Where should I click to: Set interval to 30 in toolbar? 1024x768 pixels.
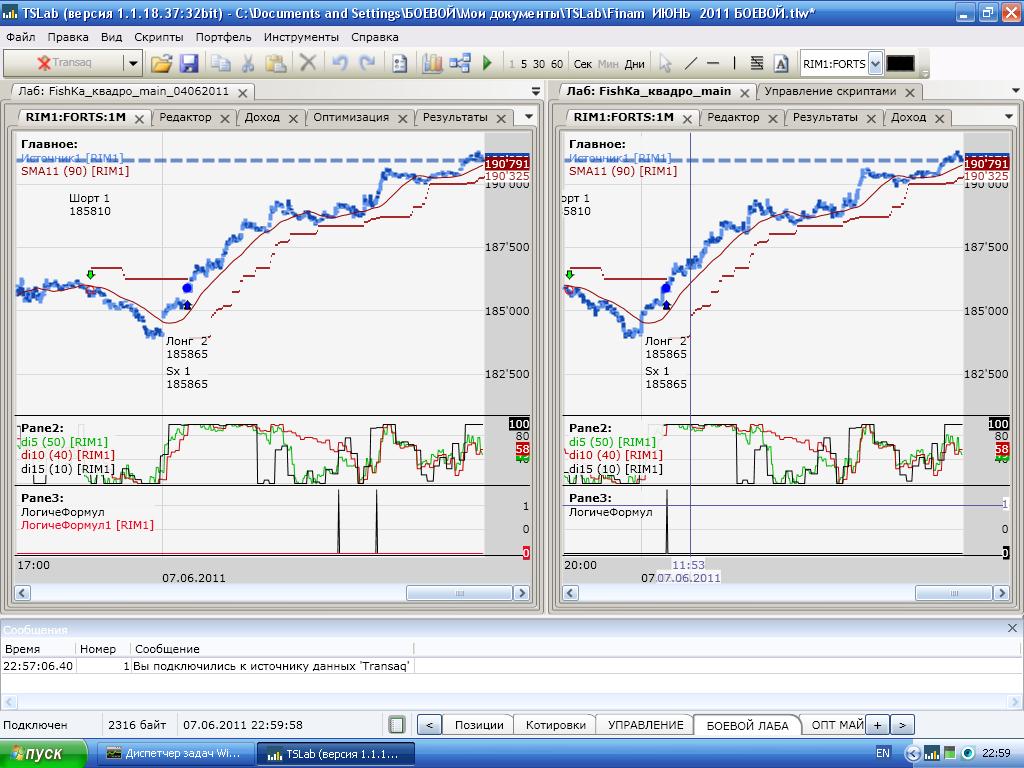click(539, 64)
